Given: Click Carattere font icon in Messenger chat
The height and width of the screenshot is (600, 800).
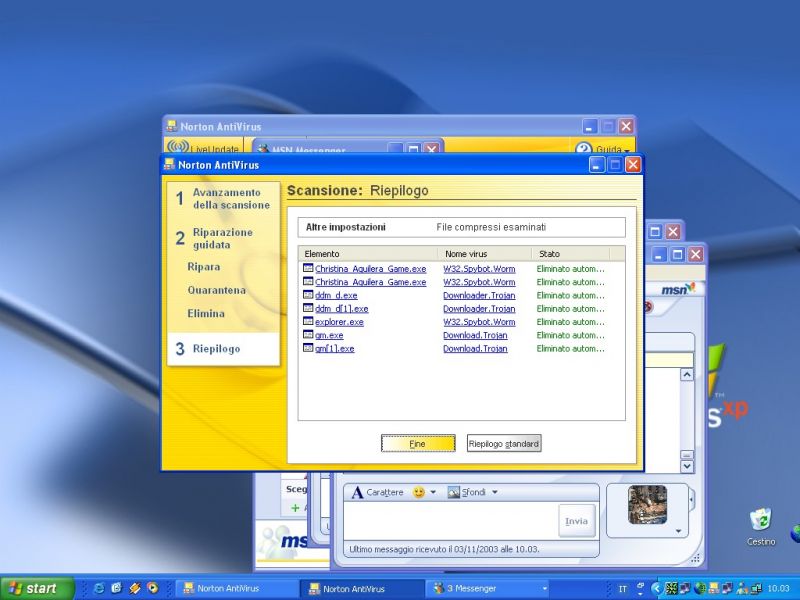Looking at the screenshot, I should coord(357,492).
